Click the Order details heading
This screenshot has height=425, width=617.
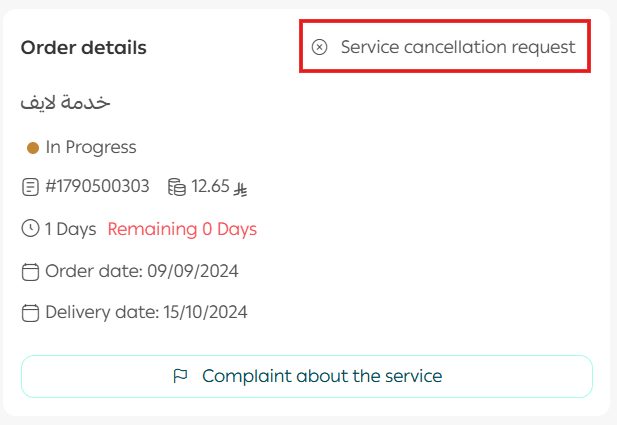click(x=84, y=47)
